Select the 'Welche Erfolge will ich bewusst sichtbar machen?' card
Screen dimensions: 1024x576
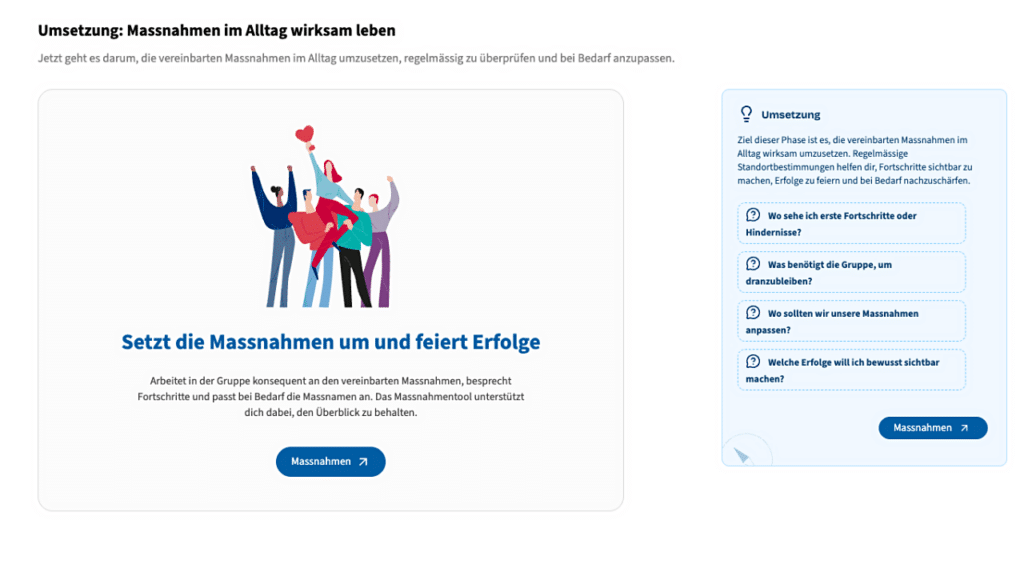point(851,370)
